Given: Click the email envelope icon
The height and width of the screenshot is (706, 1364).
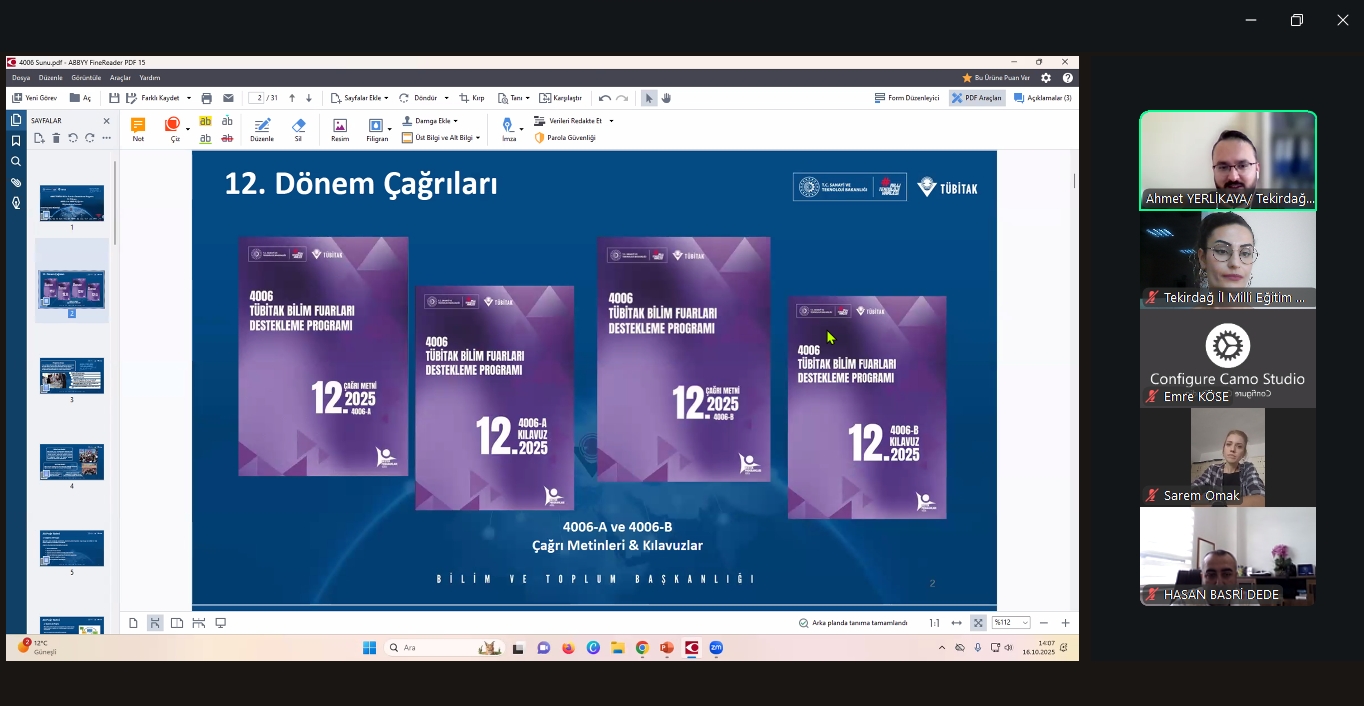Looking at the screenshot, I should click(x=228, y=98).
